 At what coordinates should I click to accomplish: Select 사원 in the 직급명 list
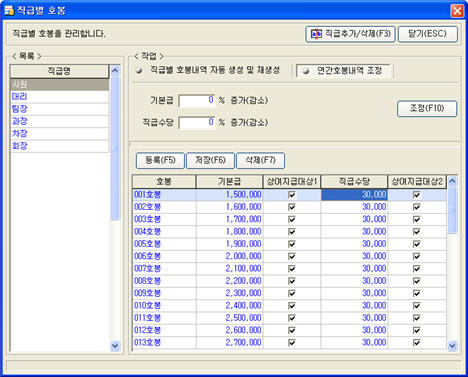60,84
